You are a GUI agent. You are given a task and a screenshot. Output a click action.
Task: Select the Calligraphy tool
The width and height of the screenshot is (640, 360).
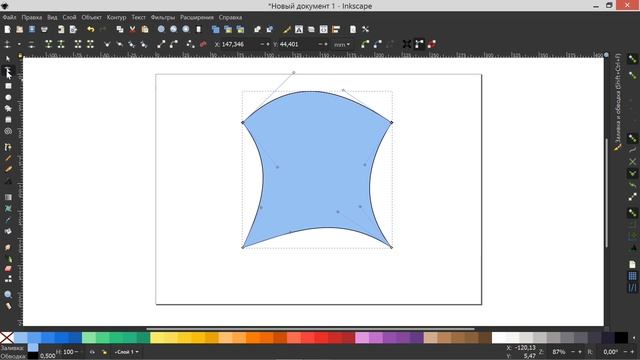8,169
